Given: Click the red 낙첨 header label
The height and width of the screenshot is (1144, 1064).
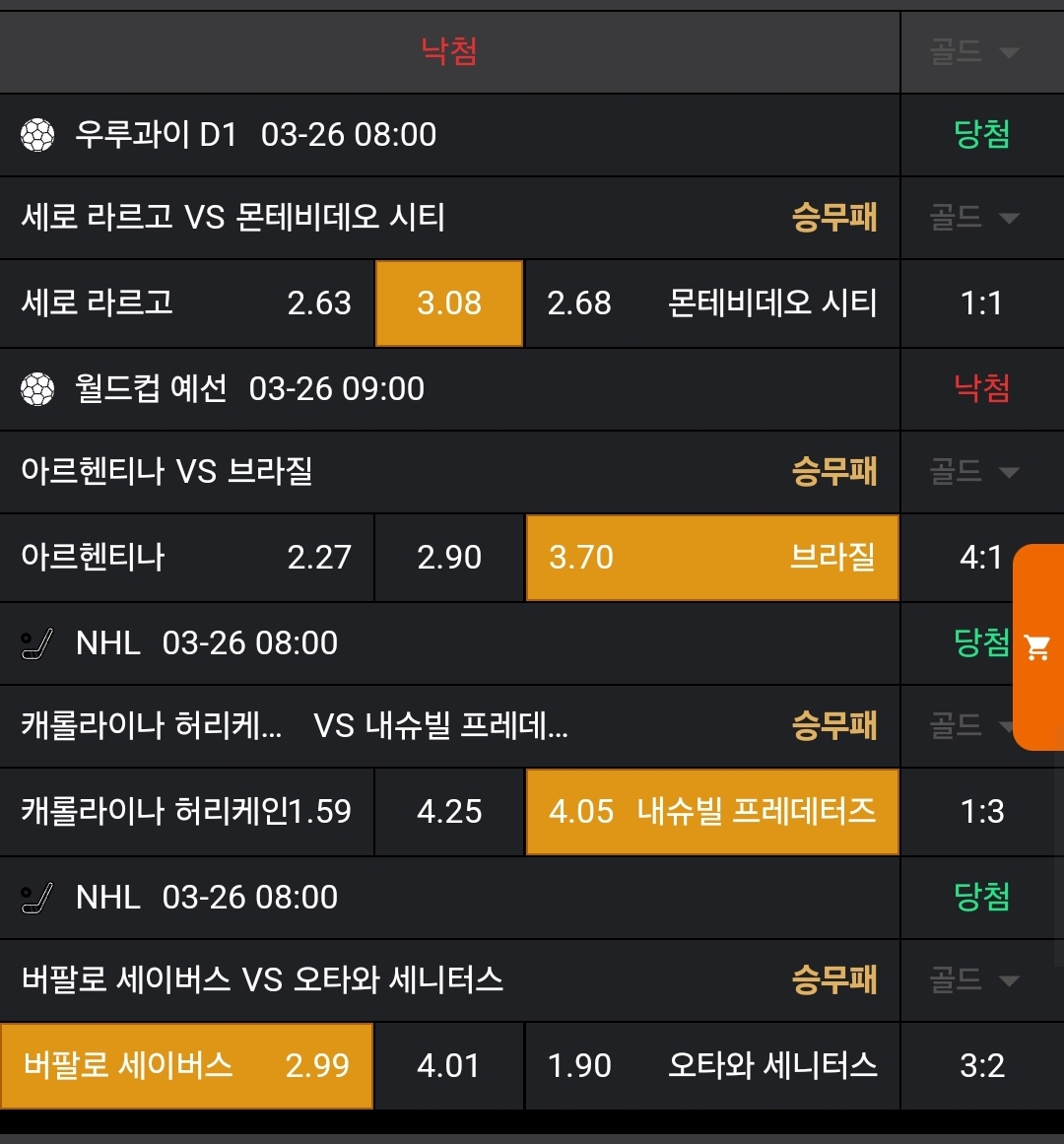Looking at the screenshot, I should pos(449,50).
